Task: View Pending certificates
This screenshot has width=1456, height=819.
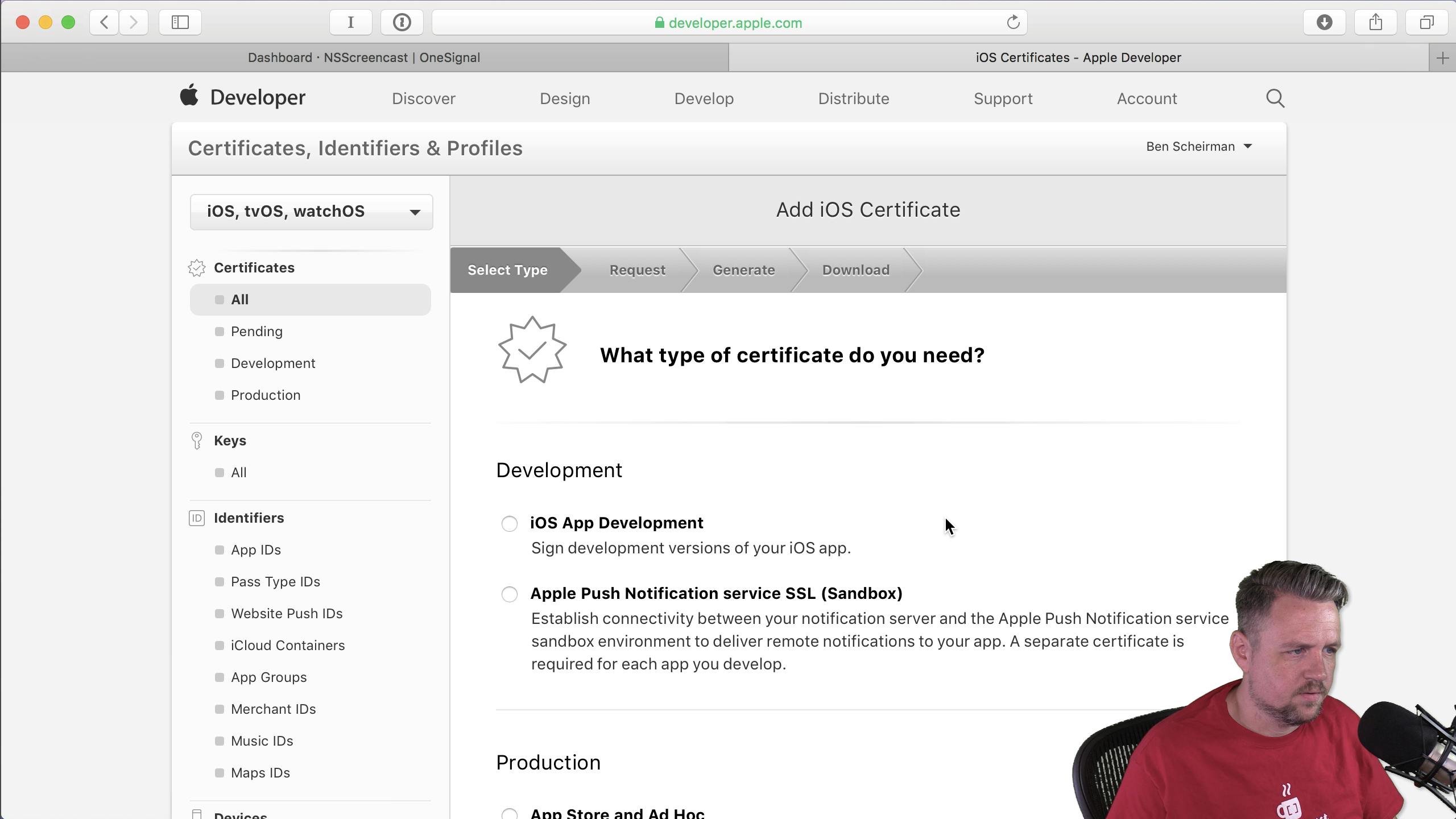Action: 256,331
